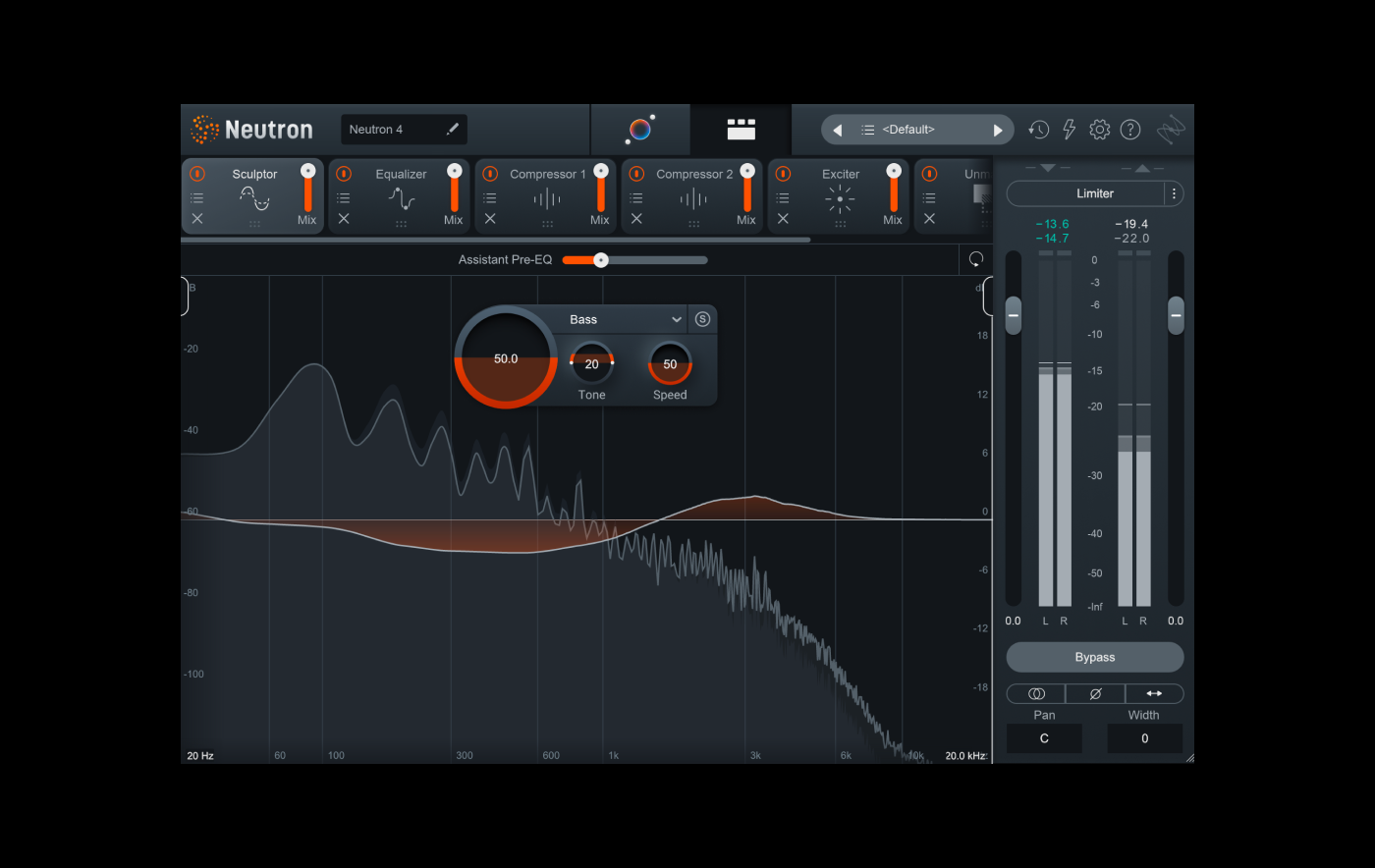Click the Compressor 2 Mix slider

pos(746,188)
